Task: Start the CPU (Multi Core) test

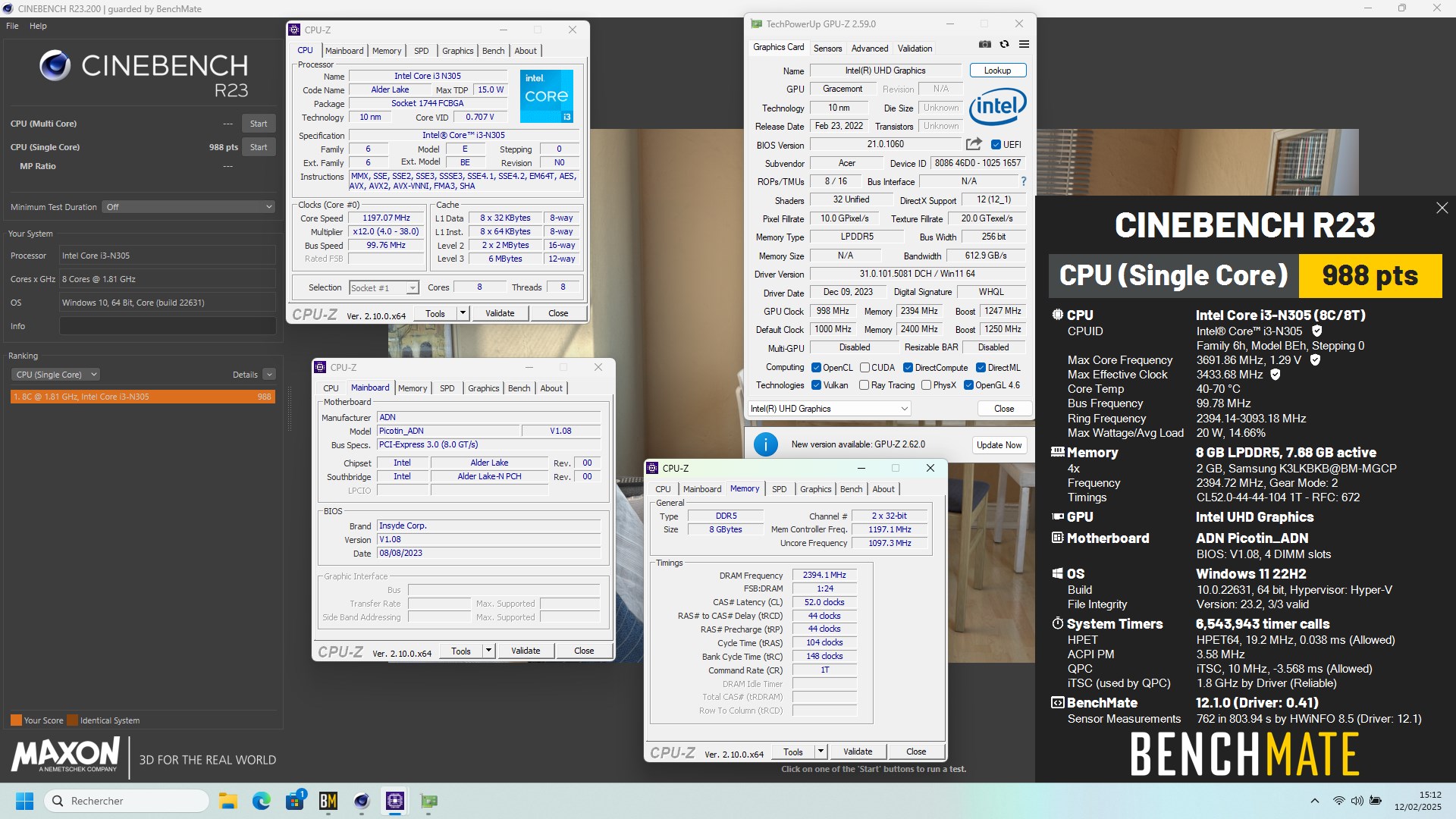Action: [x=259, y=124]
